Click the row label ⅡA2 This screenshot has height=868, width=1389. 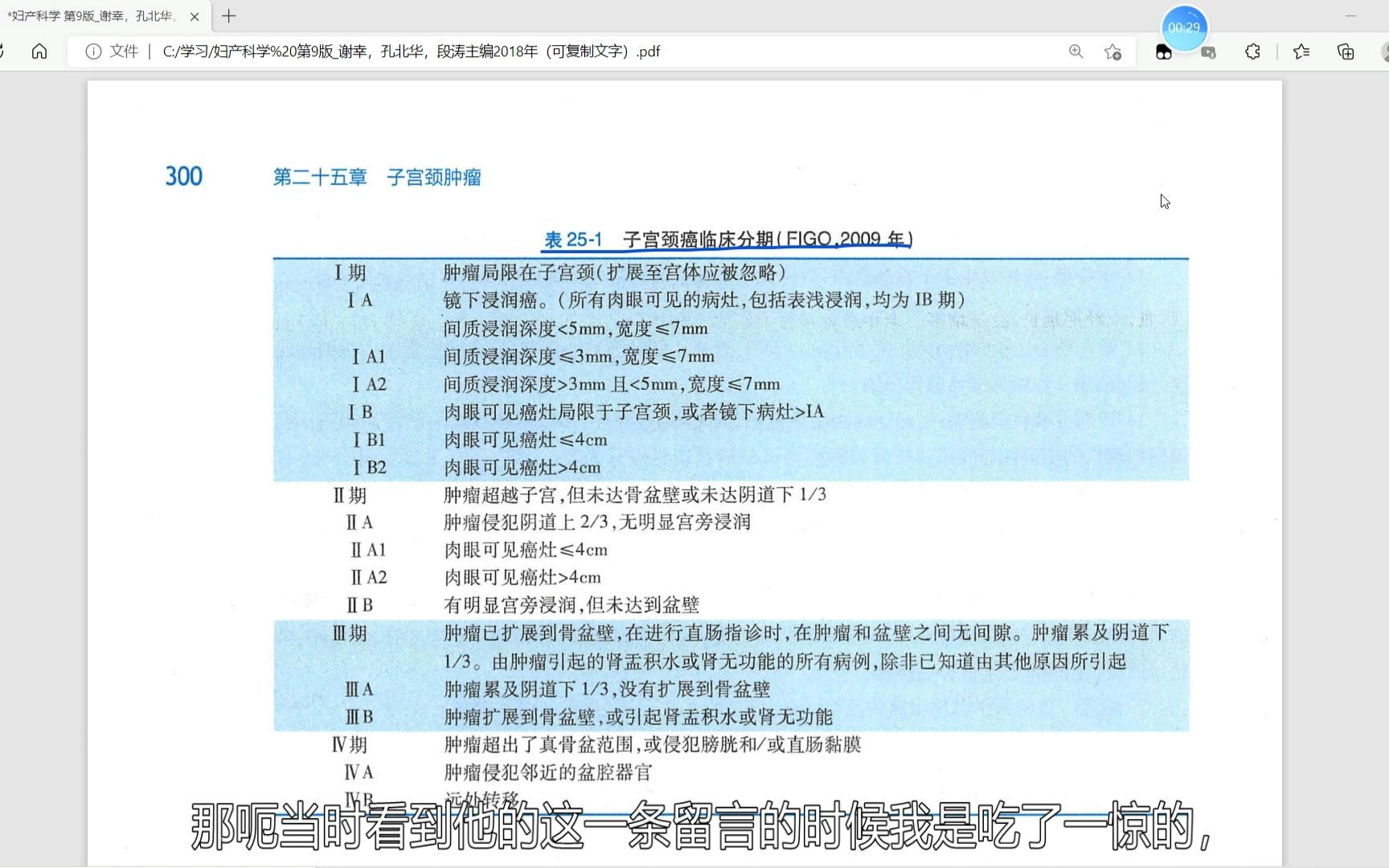tap(369, 577)
